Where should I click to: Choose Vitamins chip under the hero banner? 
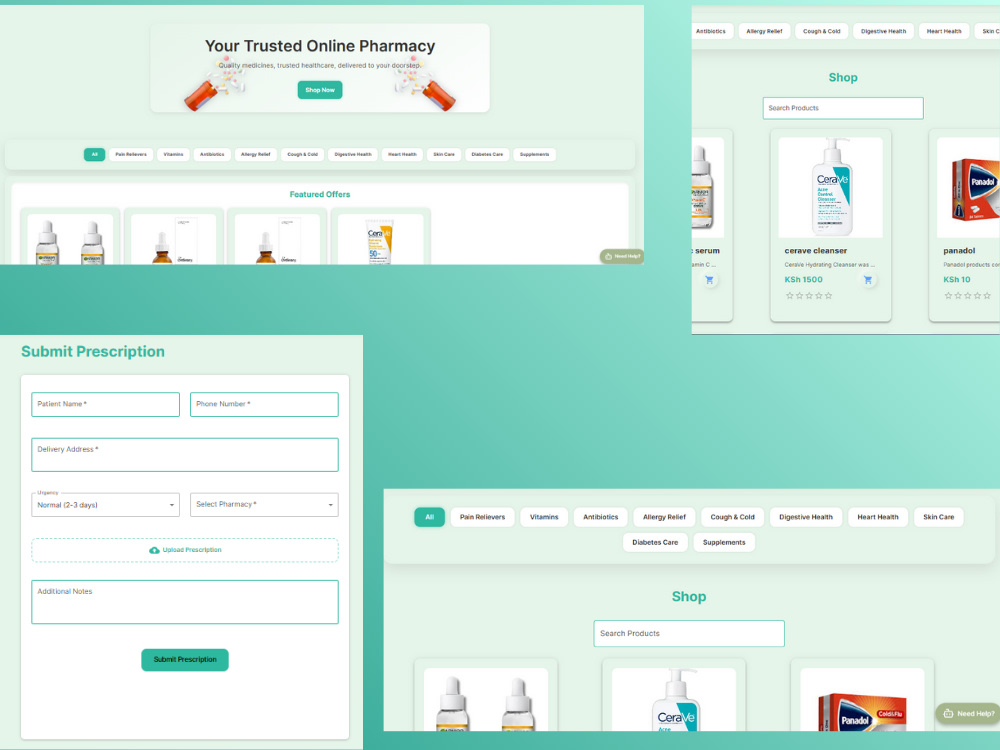tap(173, 154)
